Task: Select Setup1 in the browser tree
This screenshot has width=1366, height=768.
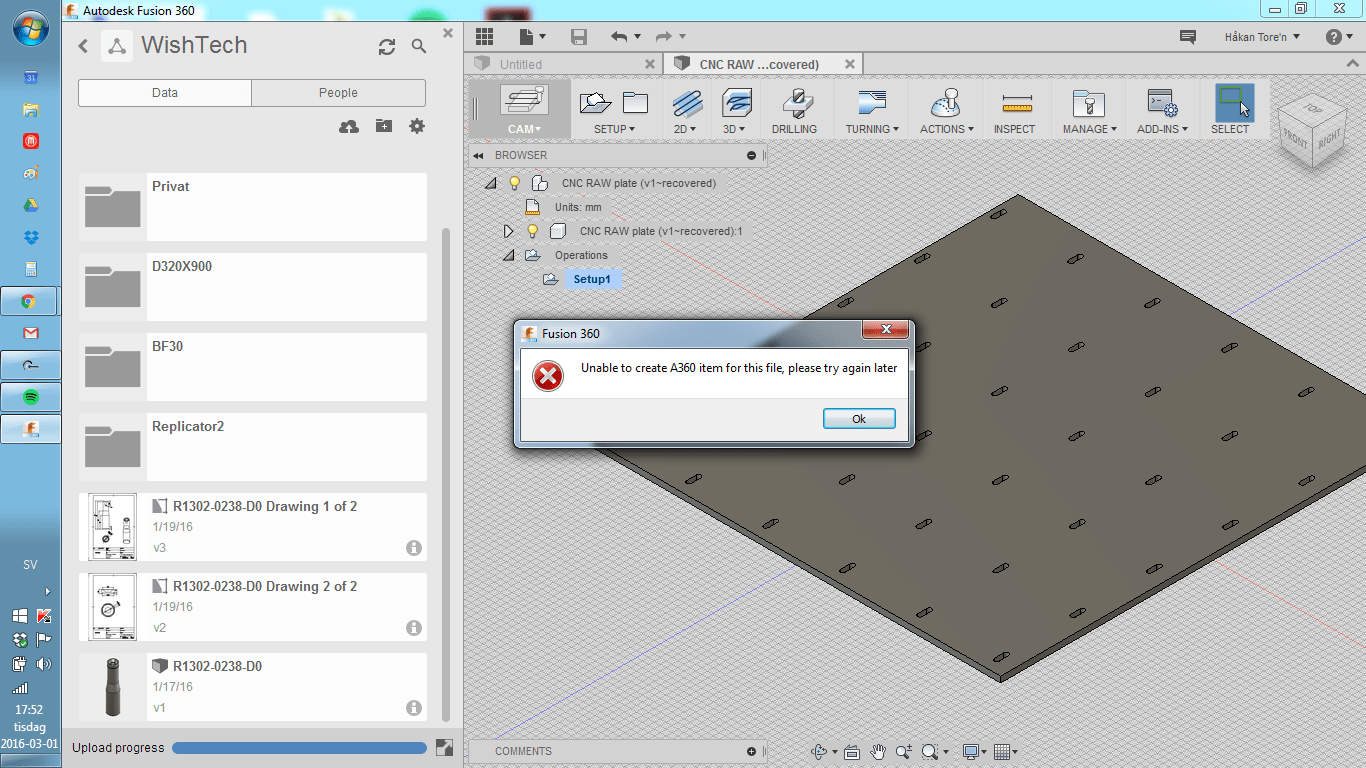Action: 592,279
